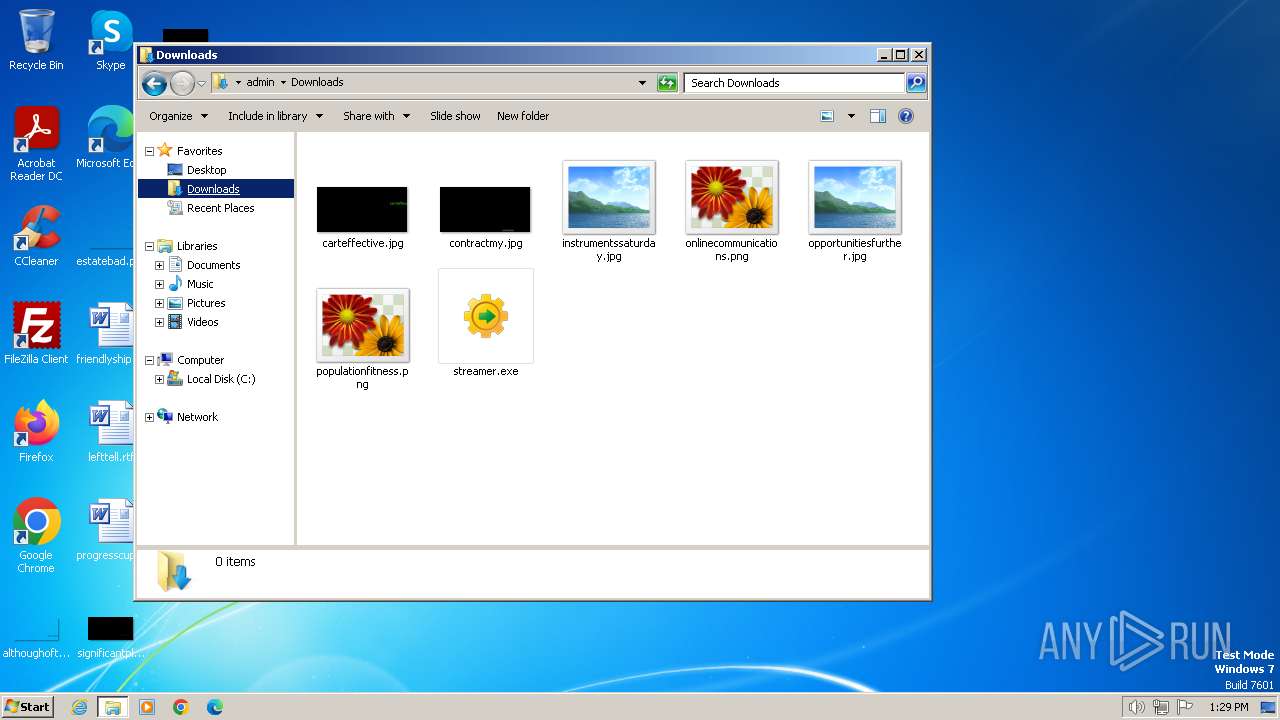Select Desktop under Favorites
The image size is (1280, 720).
pyautogui.click(x=207, y=170)
